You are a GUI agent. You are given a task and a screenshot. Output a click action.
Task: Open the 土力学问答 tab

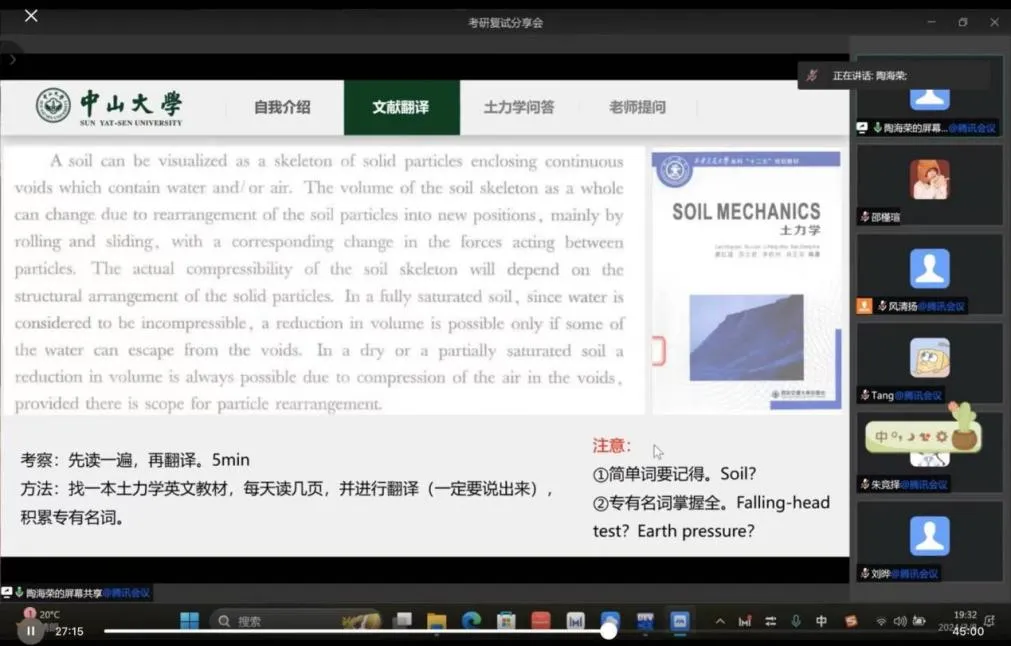519,107
